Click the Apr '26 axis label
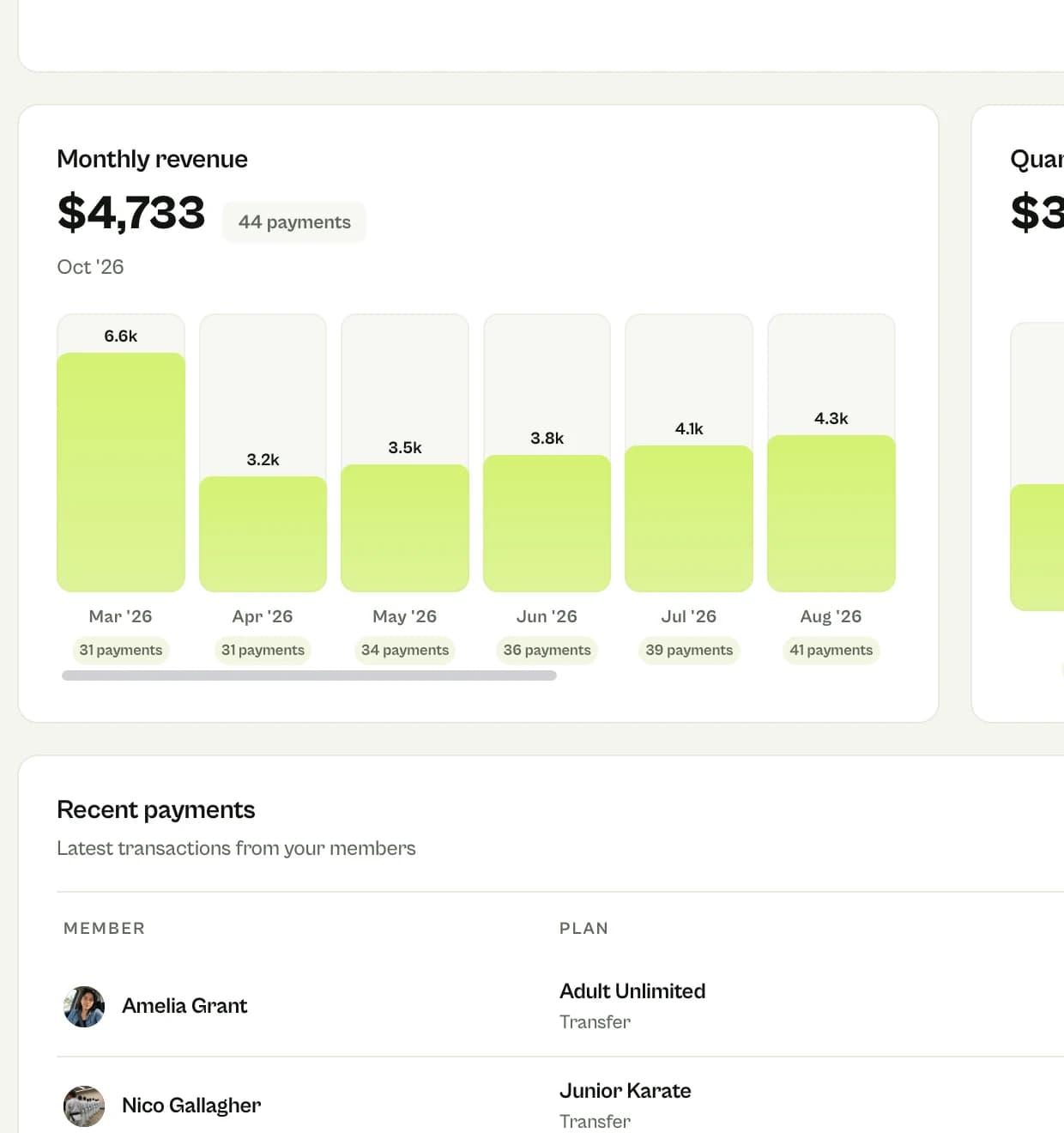The image size is (1064, 1133). (263, 616)
